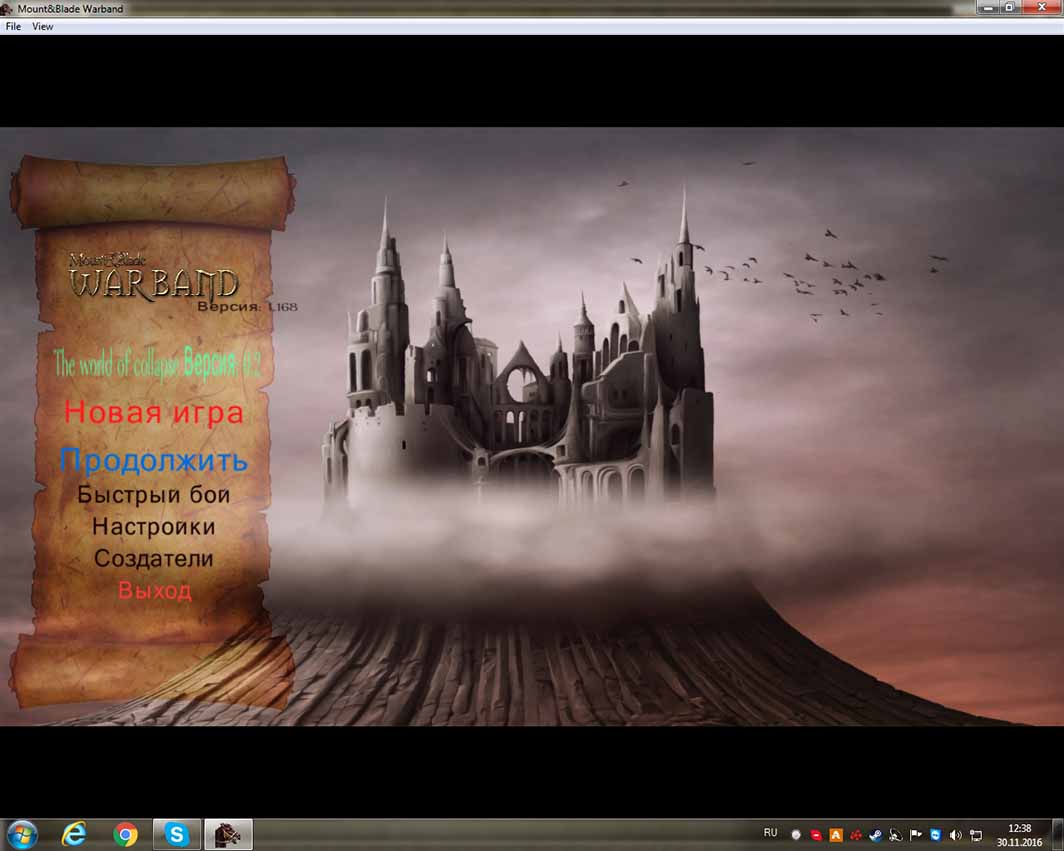The height and width of the screenshot is (851, 1064).
Task: Switch the RU input language indicator
Action: point(770,833)
